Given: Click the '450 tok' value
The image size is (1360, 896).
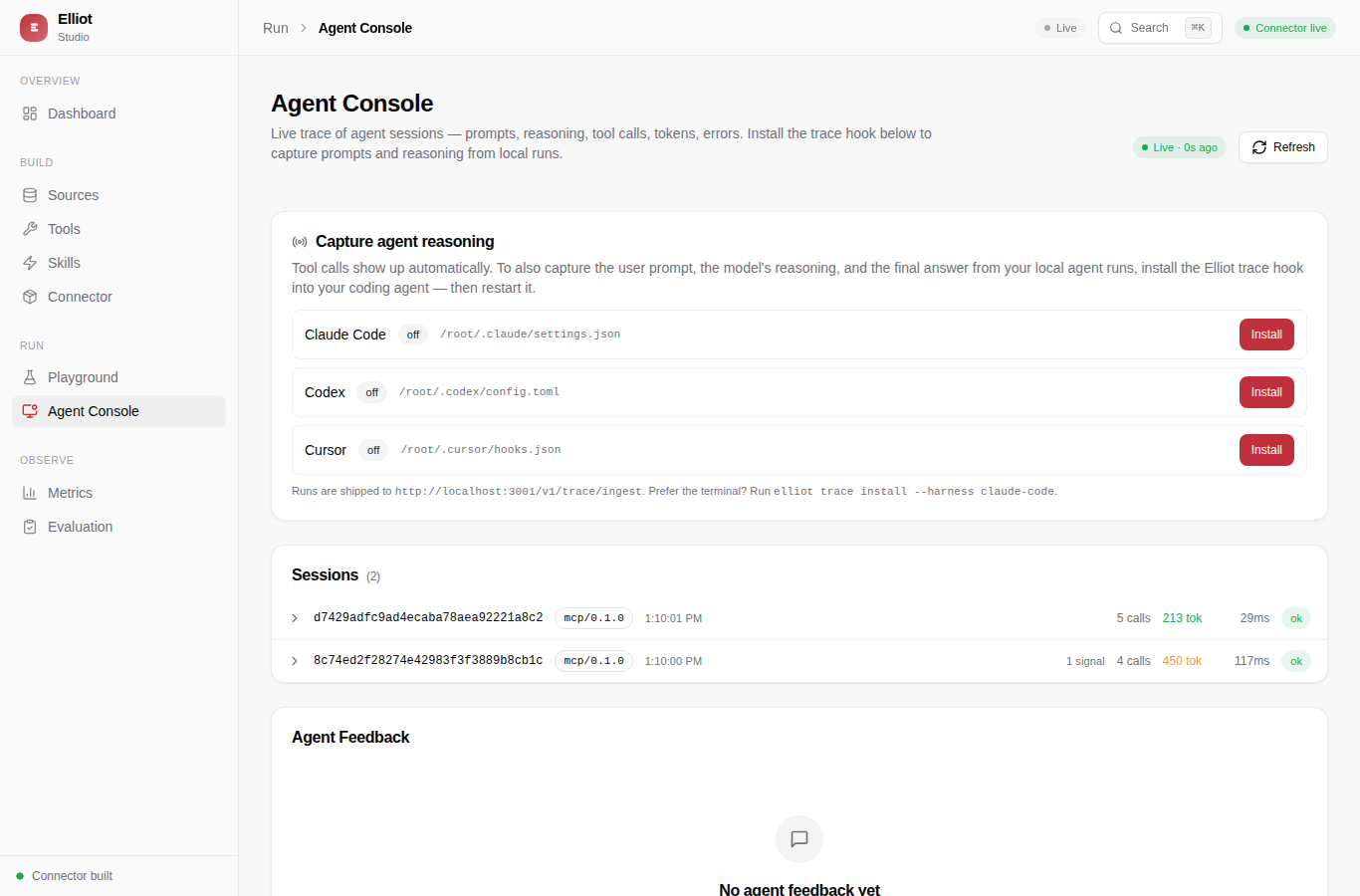Looking at the screenshot, I should click(1182, 661).
